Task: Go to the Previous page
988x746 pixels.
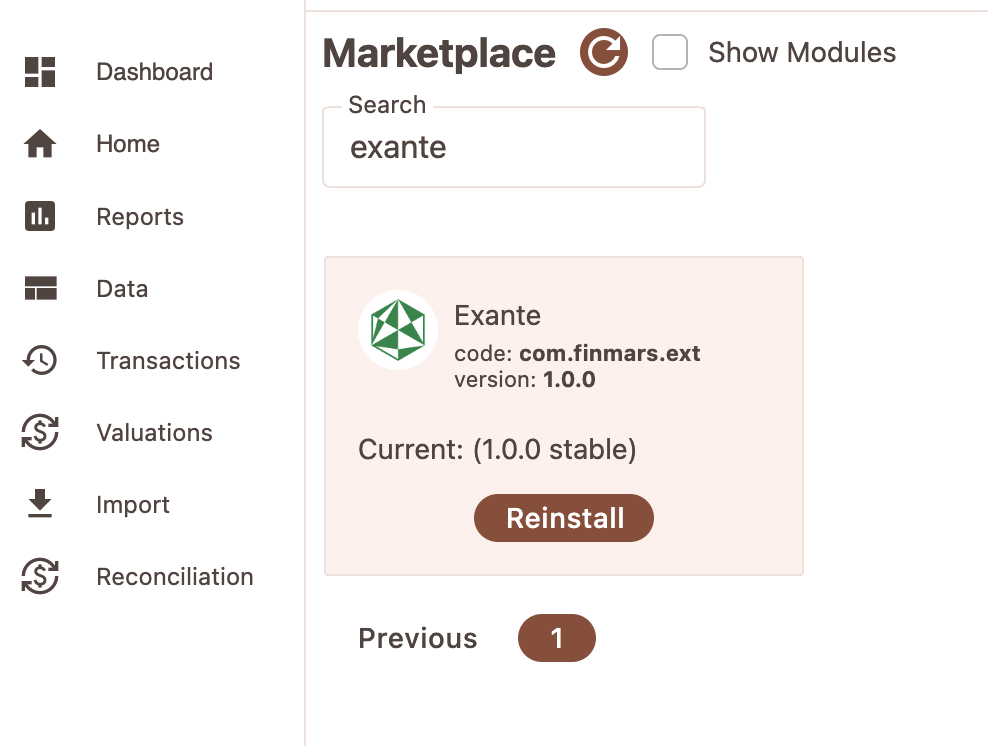Action: [x=418, y=638]
